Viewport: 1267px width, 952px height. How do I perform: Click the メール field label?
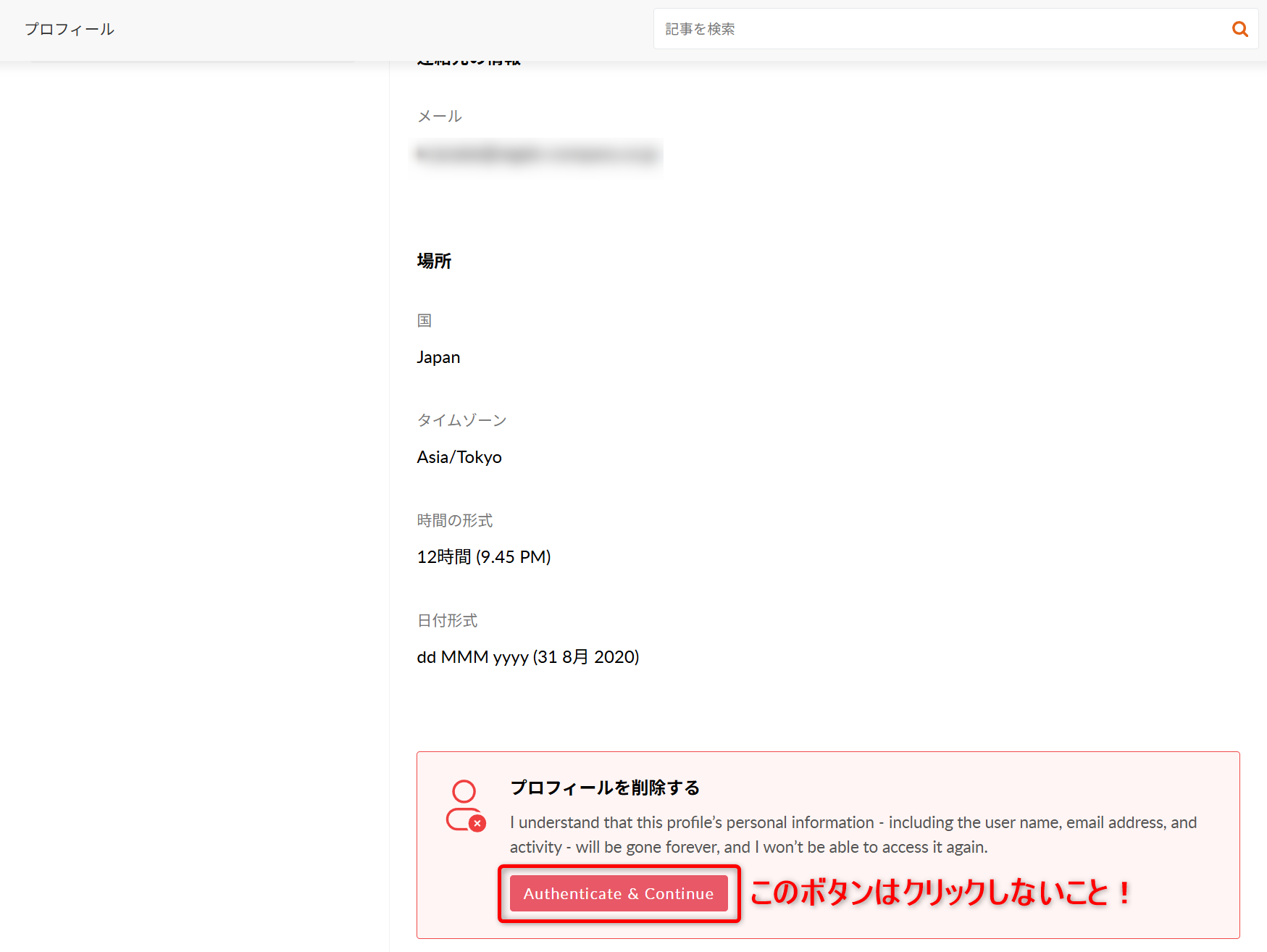click(439, 116)
